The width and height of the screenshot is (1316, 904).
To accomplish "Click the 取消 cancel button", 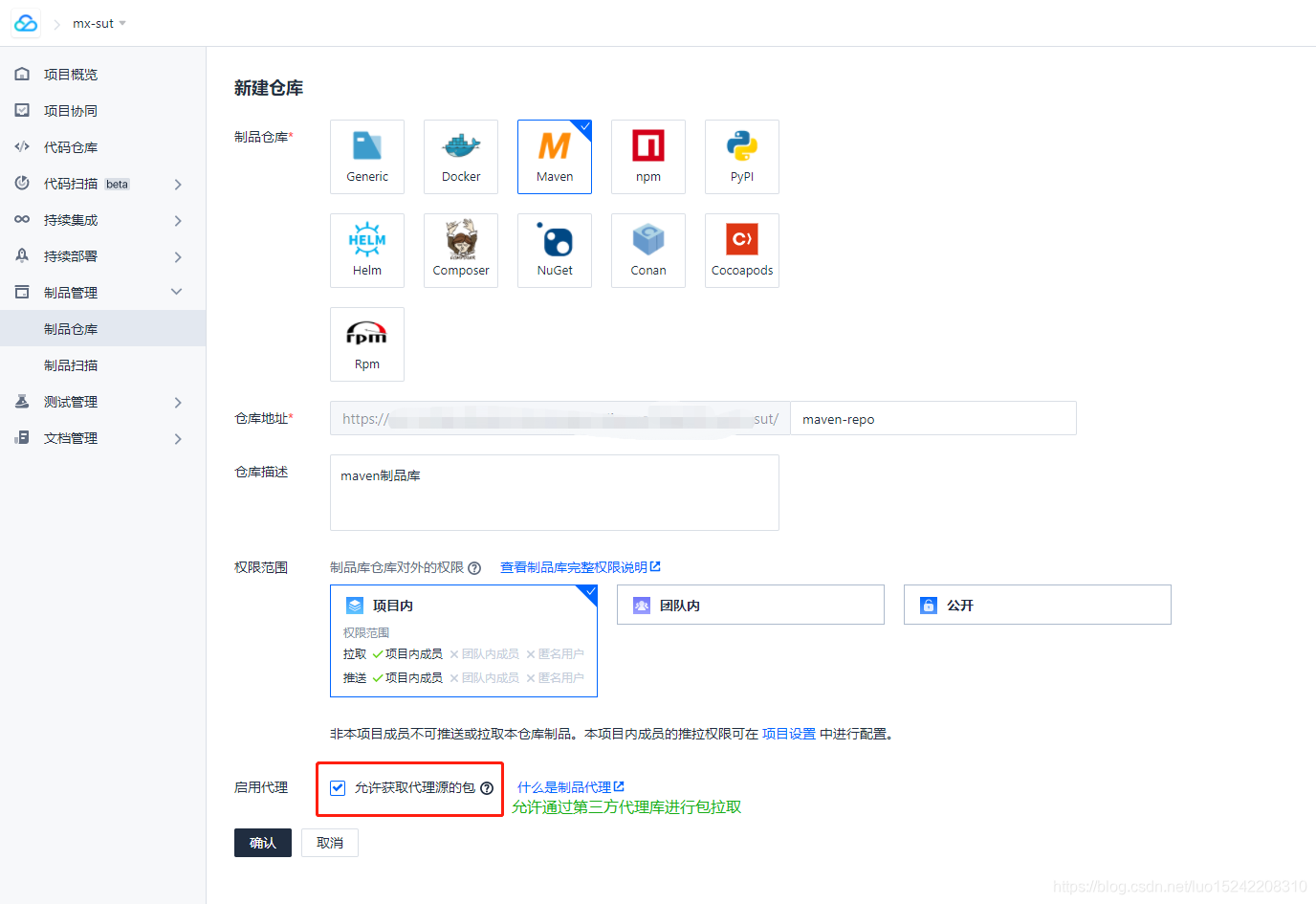I will point(330,843).
